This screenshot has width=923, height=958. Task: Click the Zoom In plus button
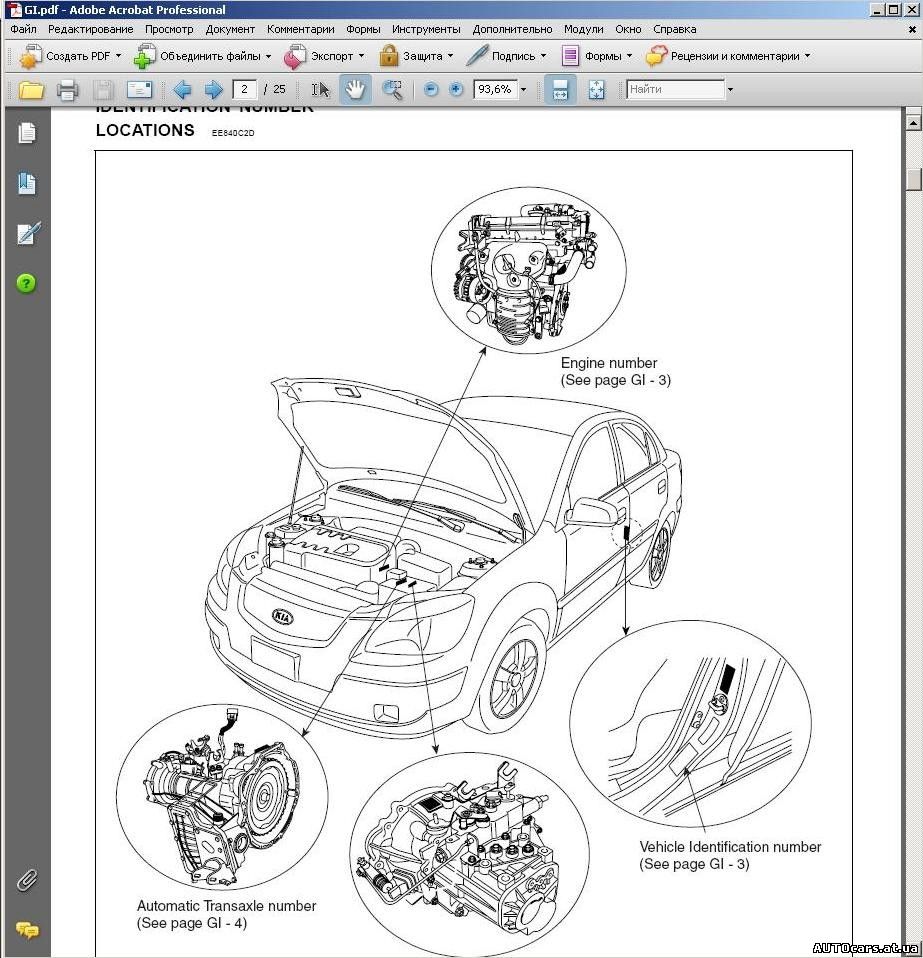tap(456, 90)
